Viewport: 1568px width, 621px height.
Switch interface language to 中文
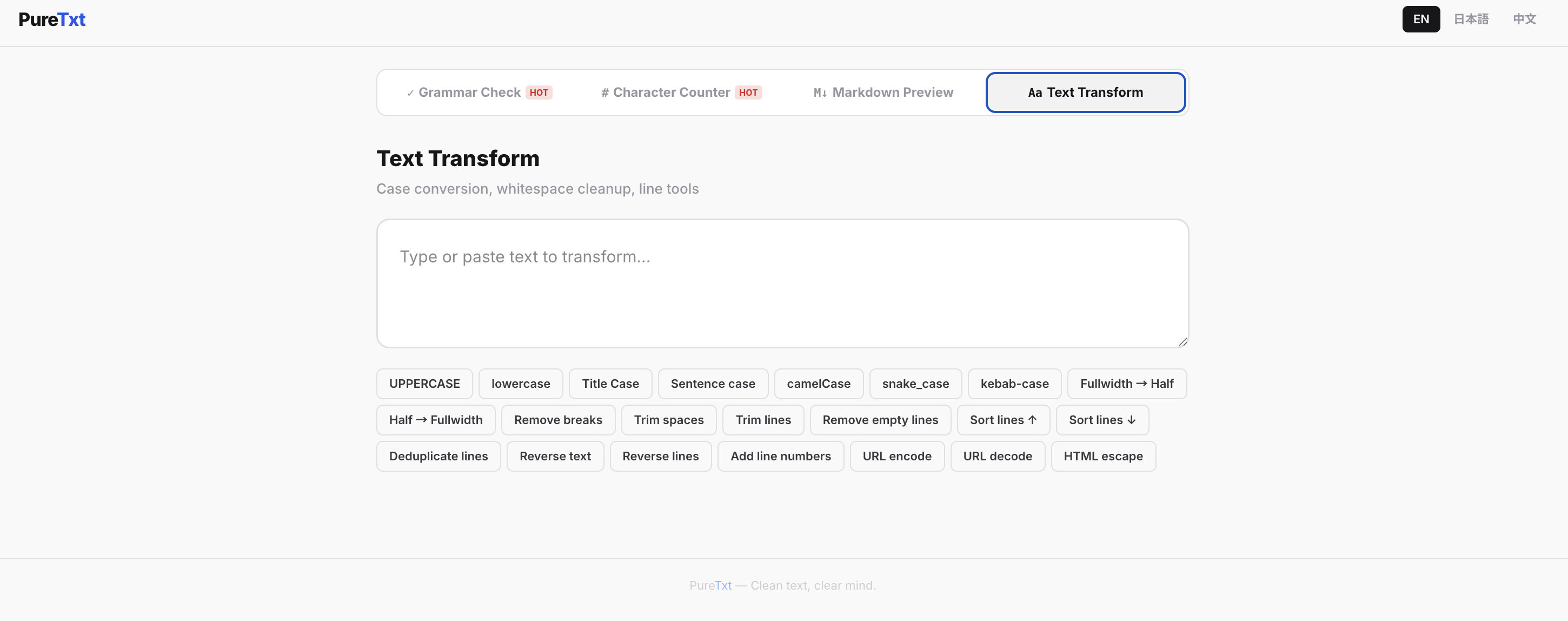(1524, 19)
